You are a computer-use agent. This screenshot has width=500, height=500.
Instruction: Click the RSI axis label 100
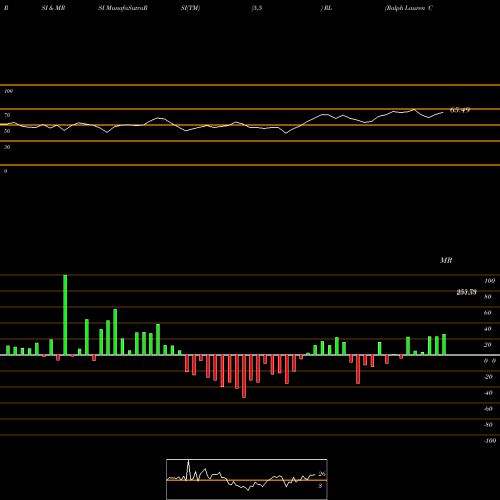[8, 91]
